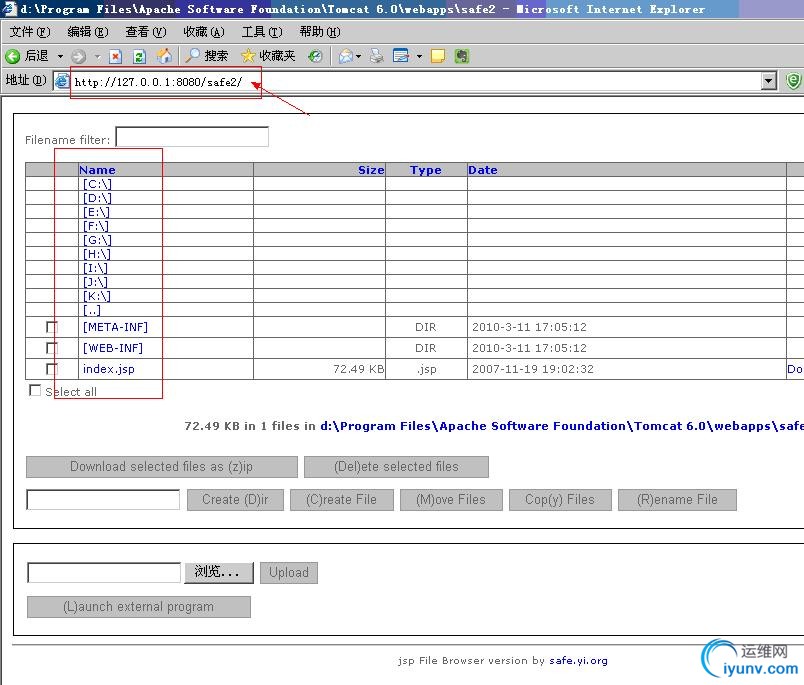Click the (R)ename File button
The width and height of the screenshot is (804, 685).
point(677,499)
